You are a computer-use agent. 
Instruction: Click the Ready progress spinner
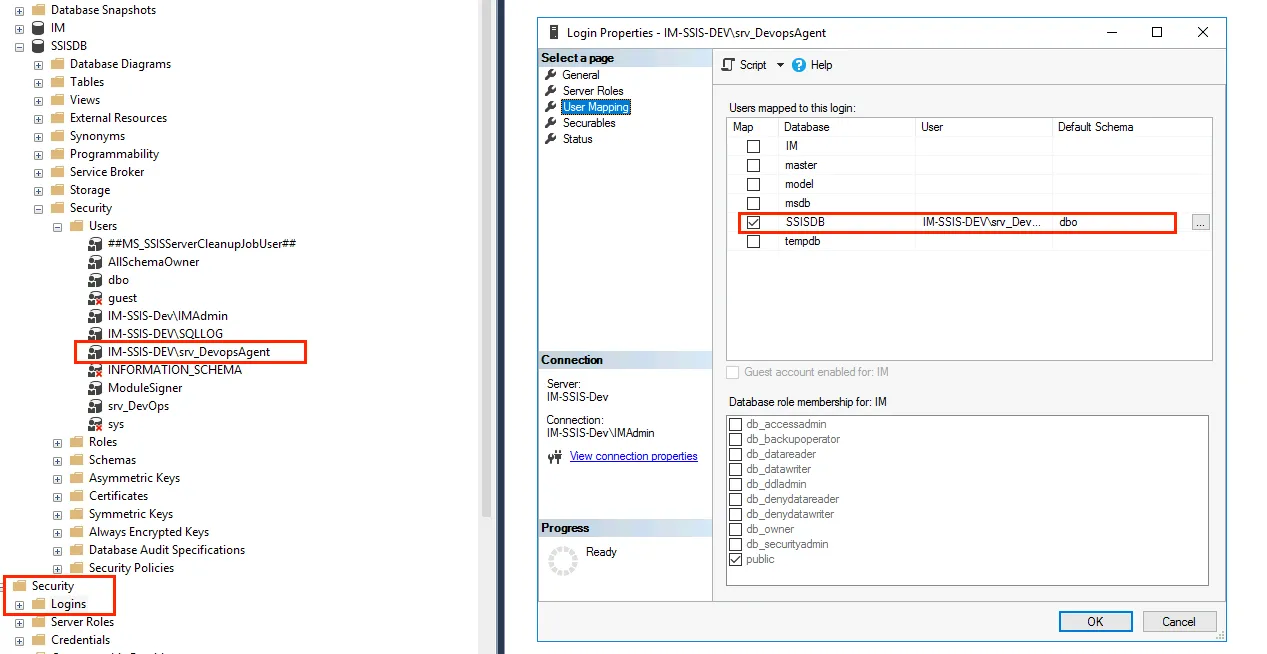coord(563,561)
